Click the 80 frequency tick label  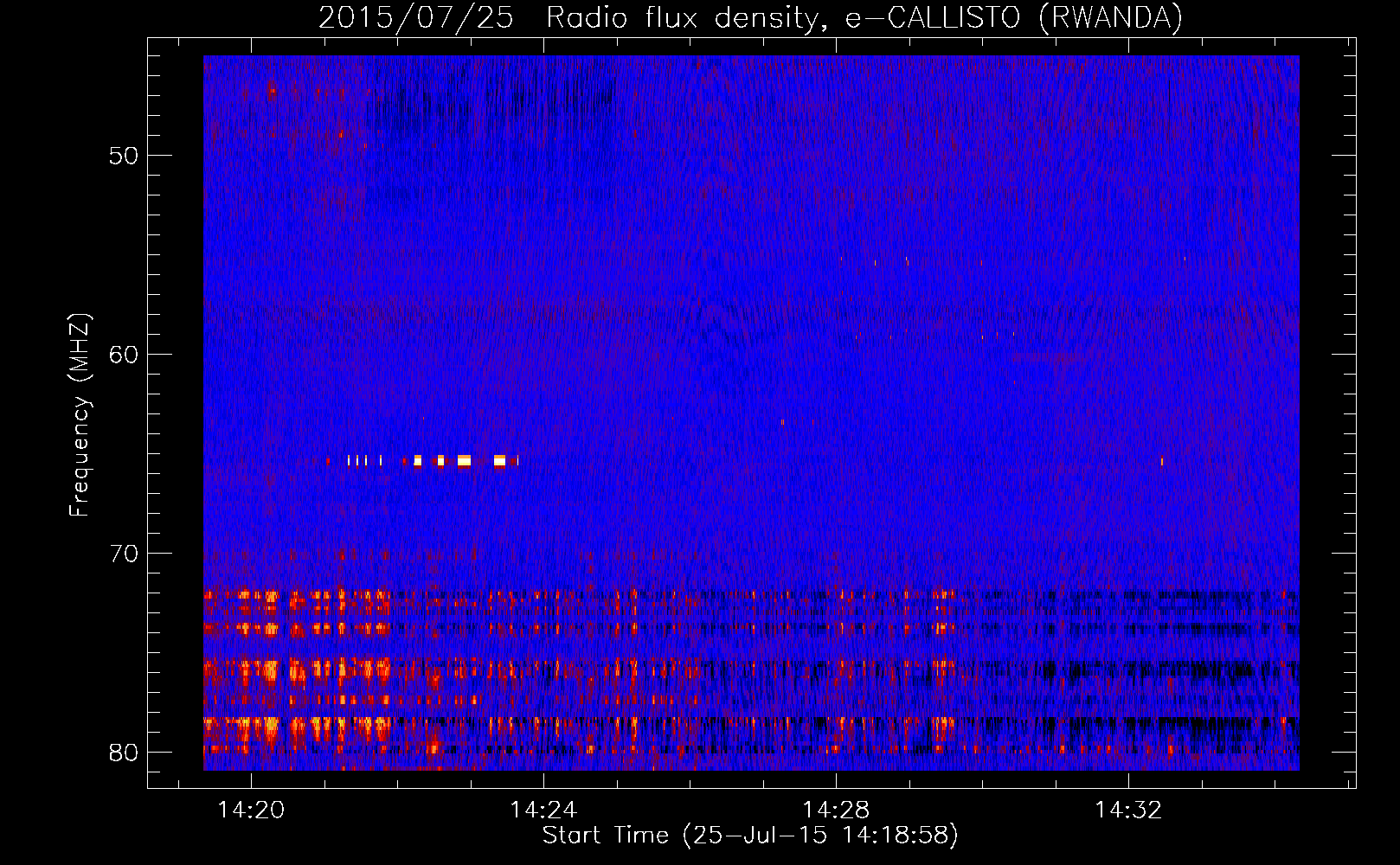124,753
